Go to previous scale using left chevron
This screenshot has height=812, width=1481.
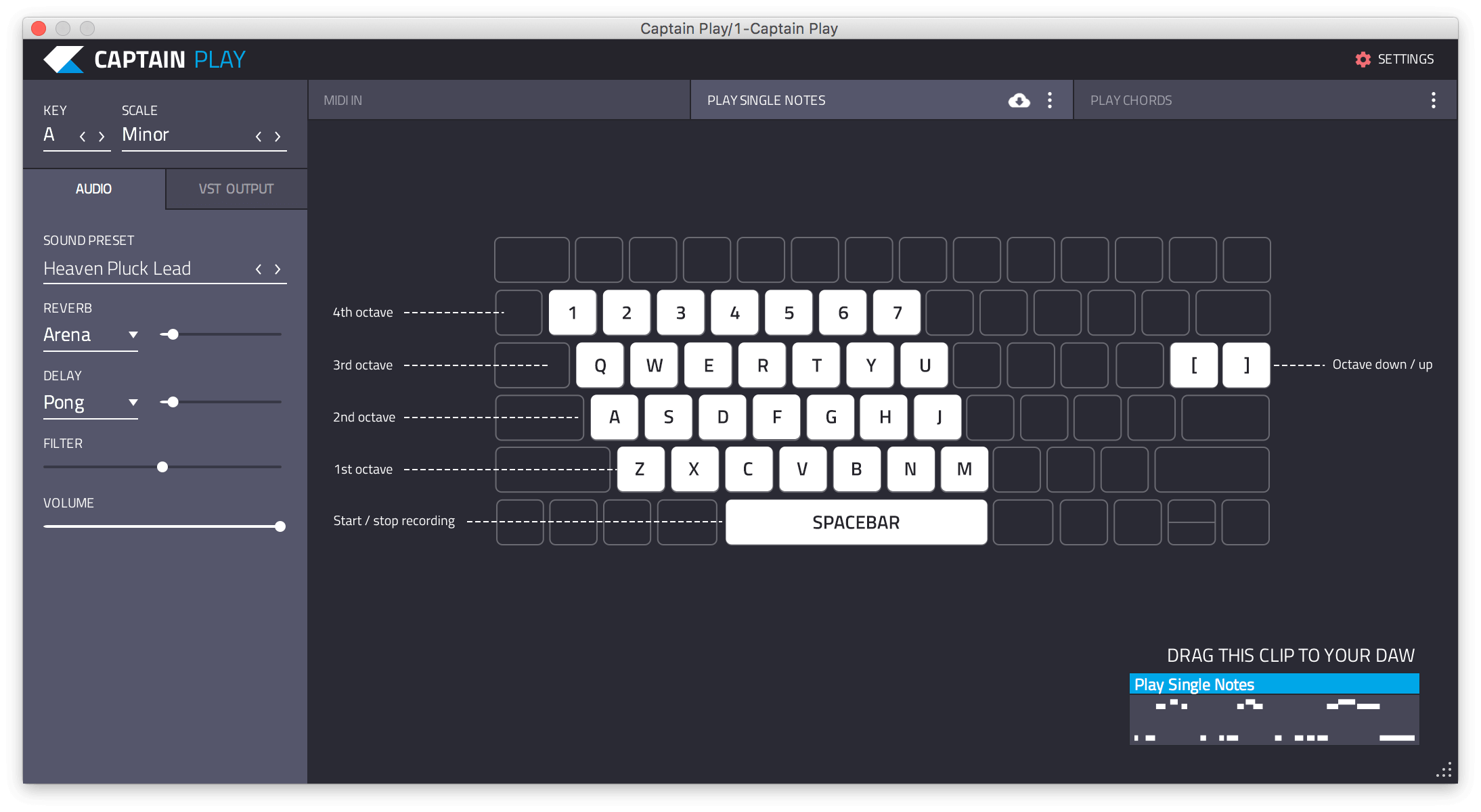[x=259, y=137]
